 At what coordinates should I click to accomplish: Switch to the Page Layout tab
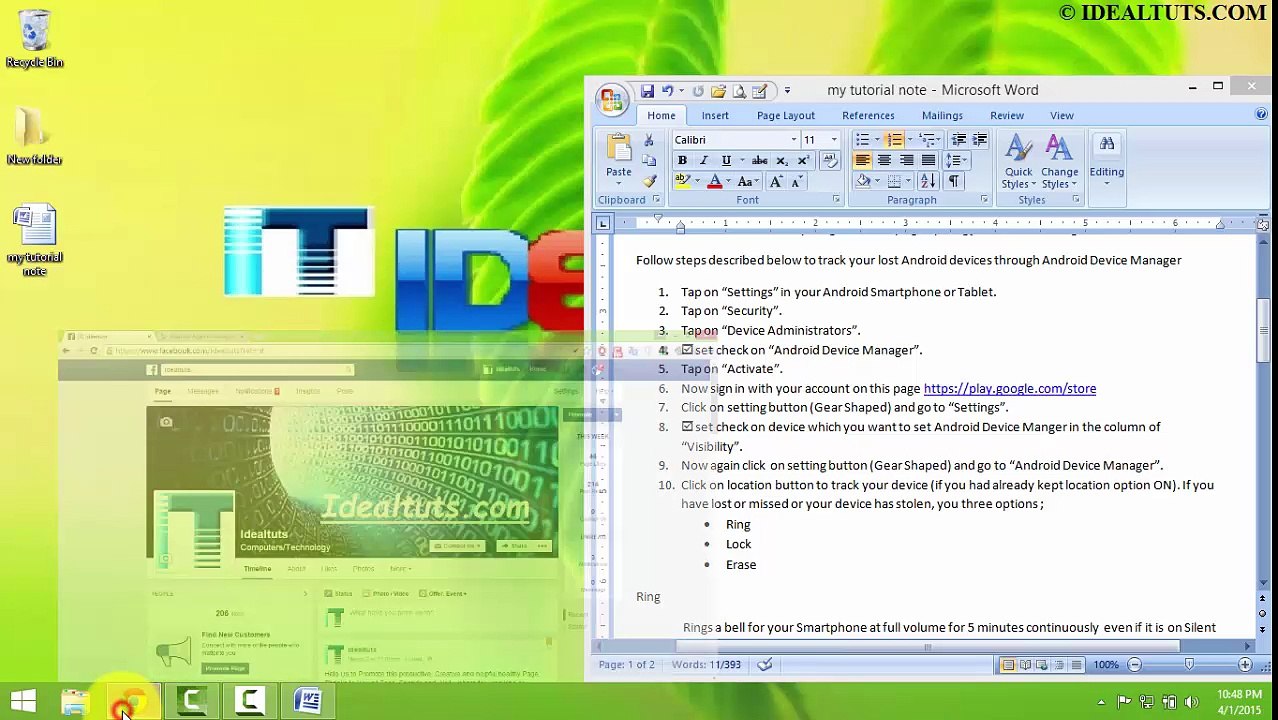pyautogui.click(x=786, y=116)
